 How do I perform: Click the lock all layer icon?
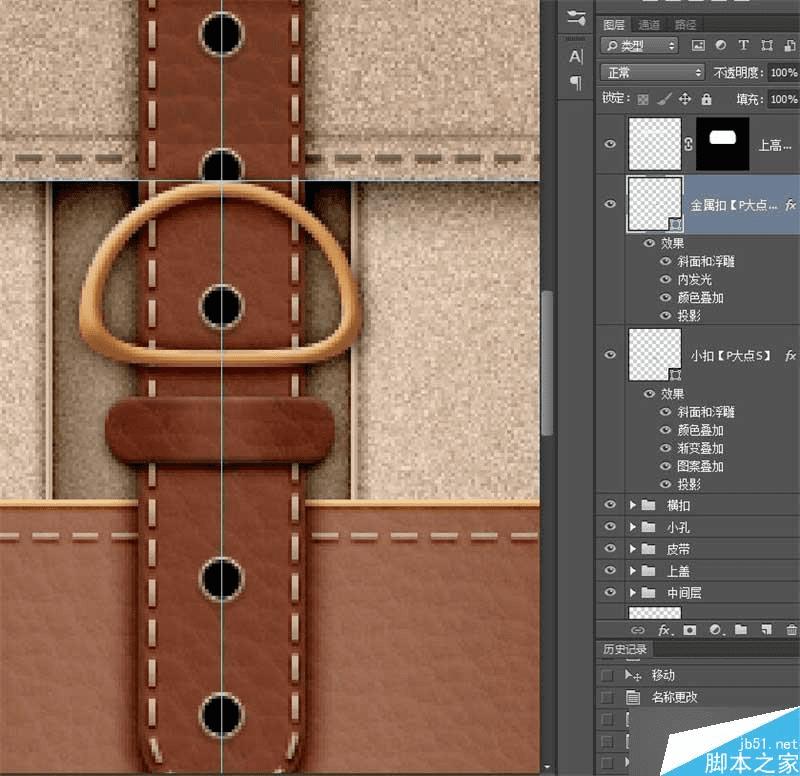tap(707, 99)
